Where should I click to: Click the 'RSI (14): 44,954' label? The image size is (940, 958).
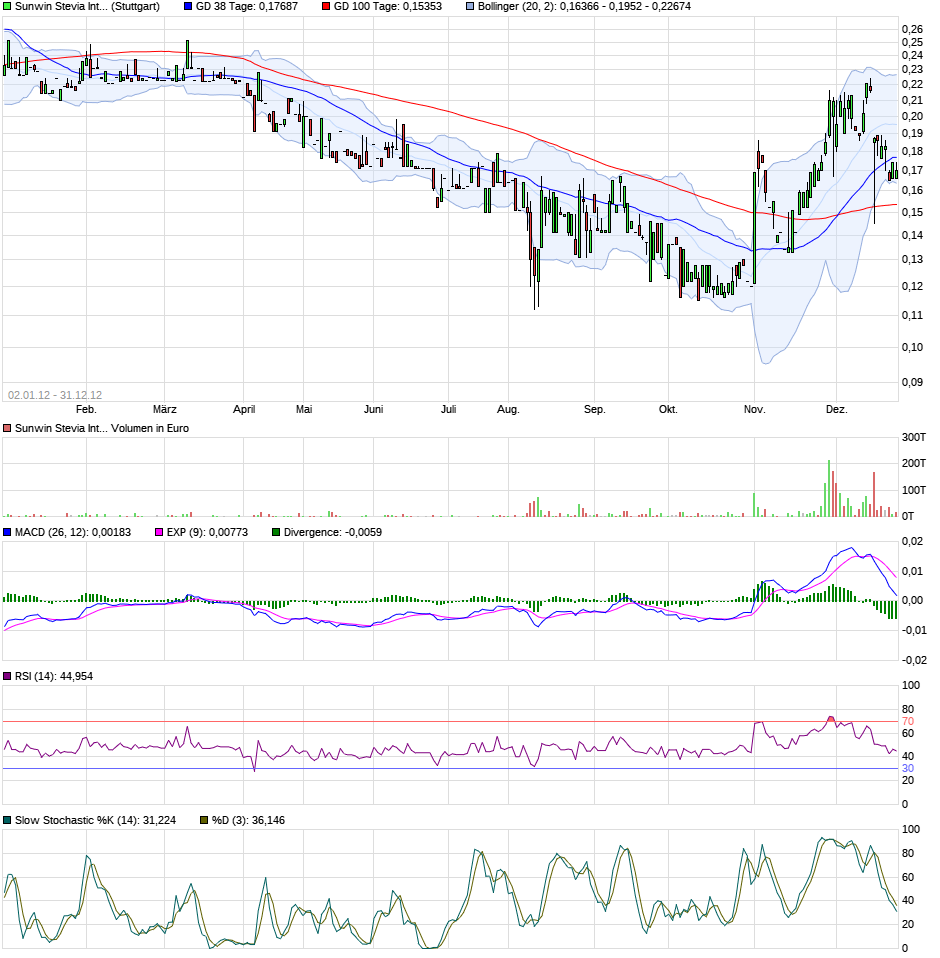tap(54, 676)
